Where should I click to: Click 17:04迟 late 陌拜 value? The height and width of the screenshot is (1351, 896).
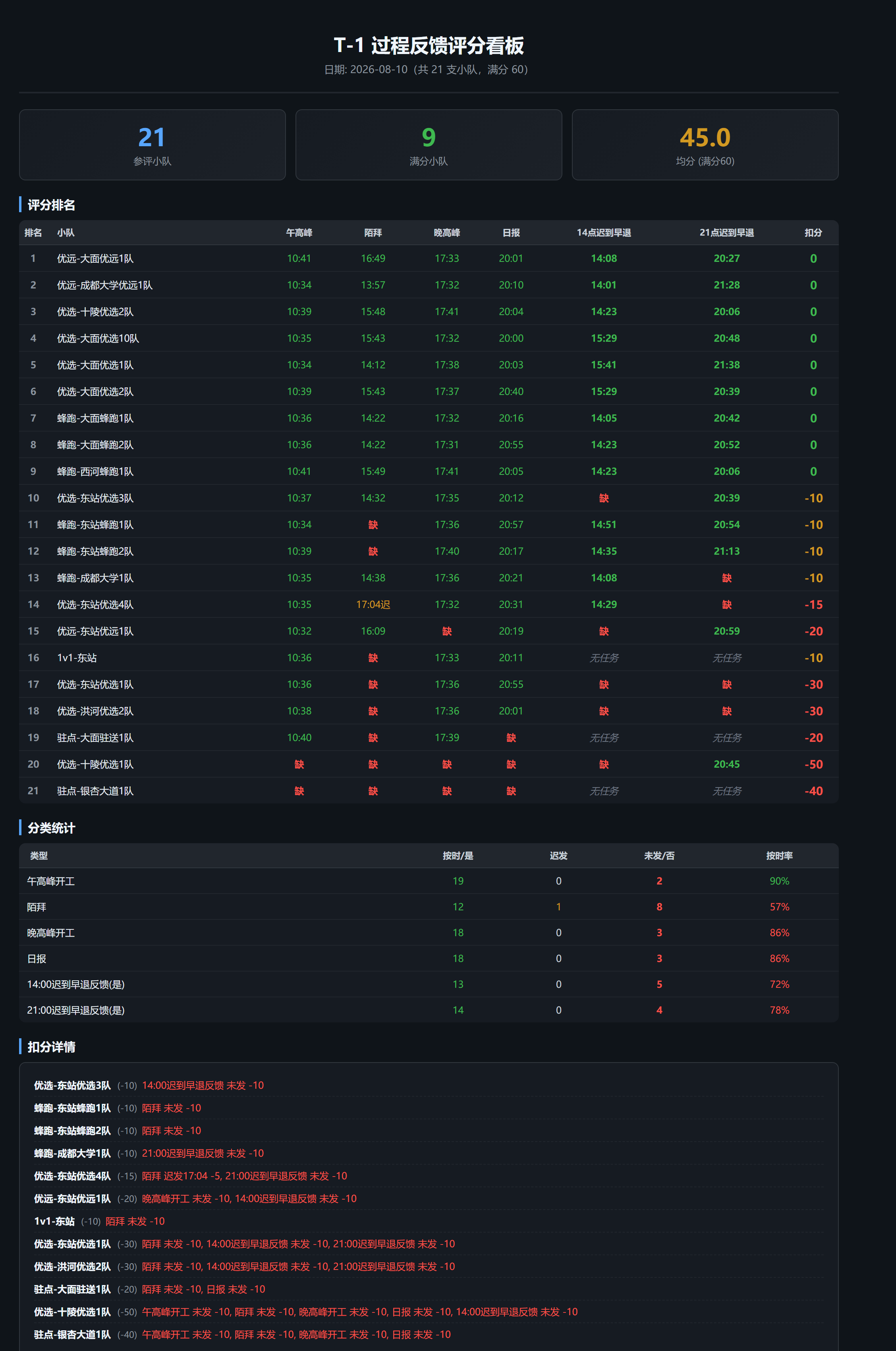click(373, 605)
